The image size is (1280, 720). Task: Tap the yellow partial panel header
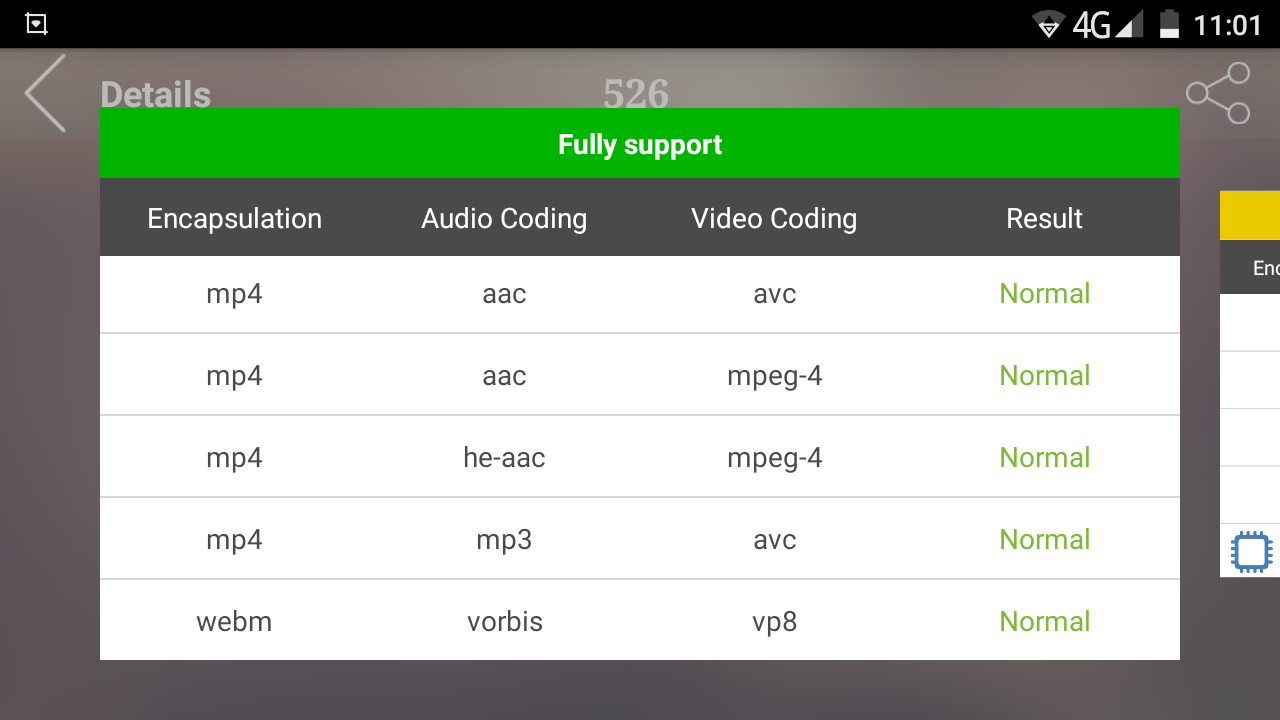click(1250, 215)
